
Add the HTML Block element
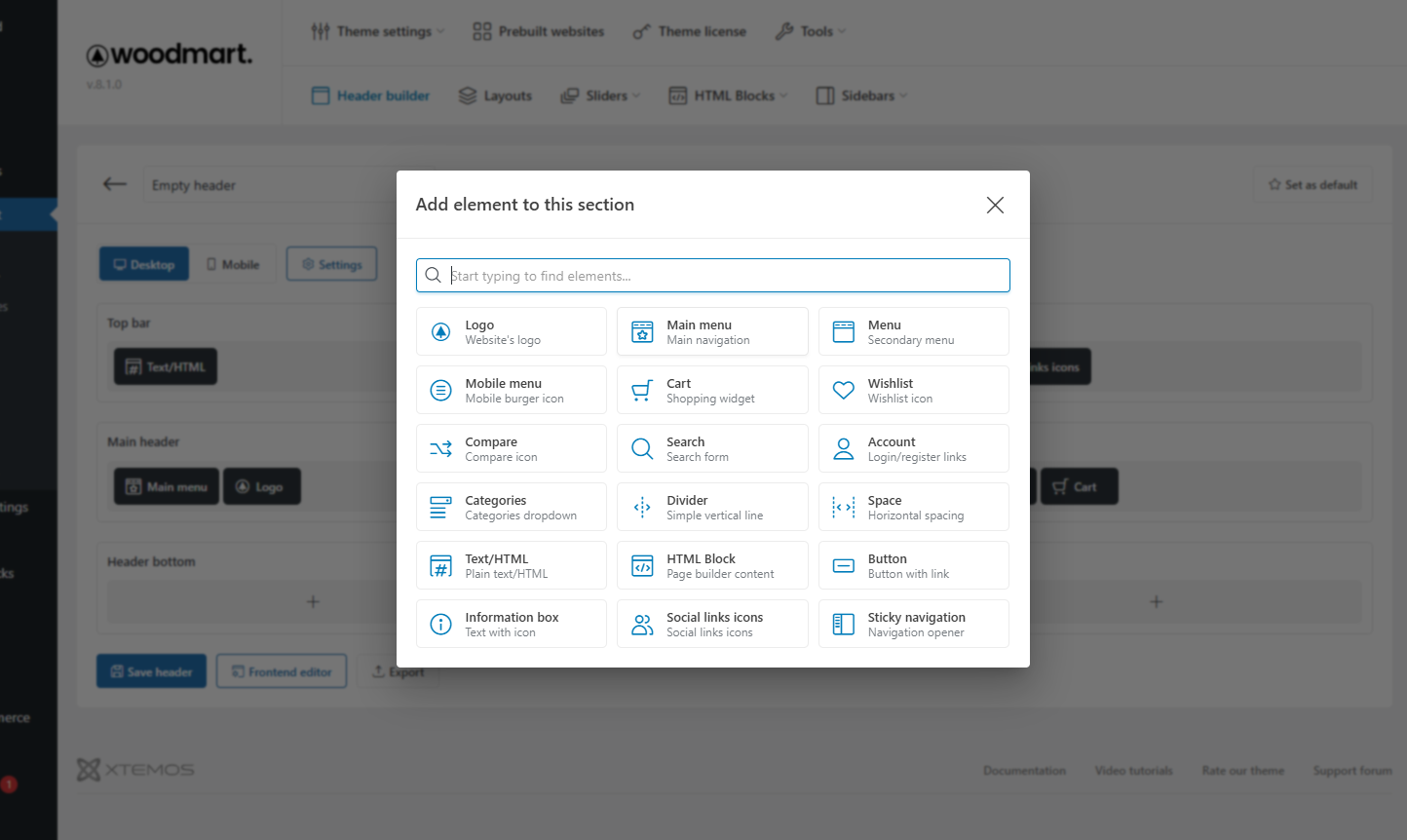pyautogui.click(x=712, y=565)
